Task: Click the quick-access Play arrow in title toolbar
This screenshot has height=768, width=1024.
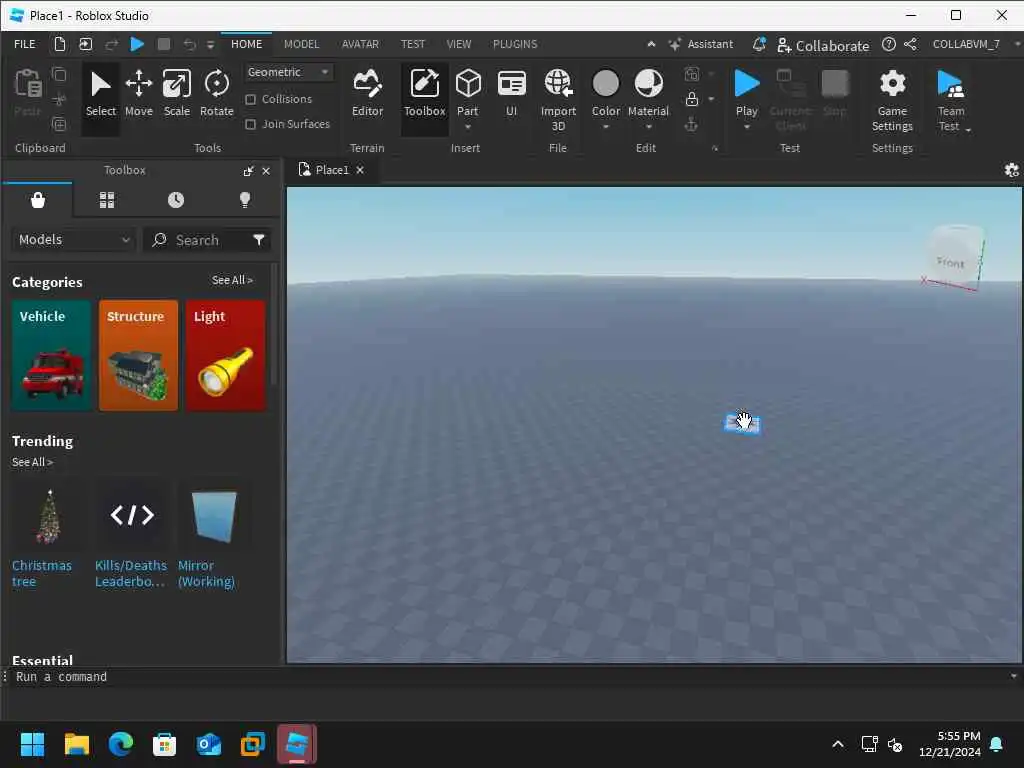Action: point(137,44)
